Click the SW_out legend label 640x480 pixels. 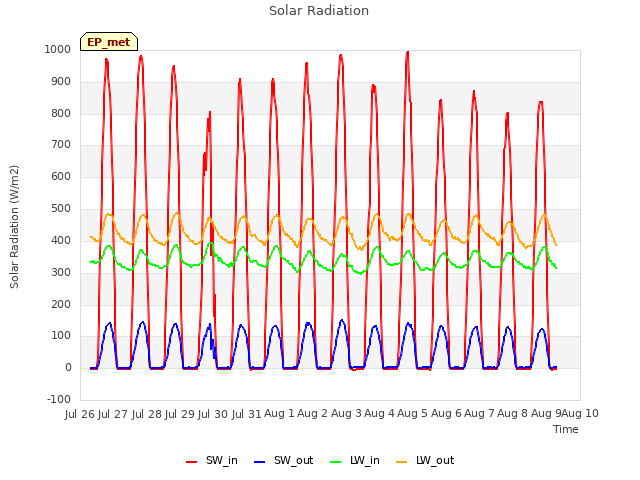pyautogui.click(x=293, y=460)
